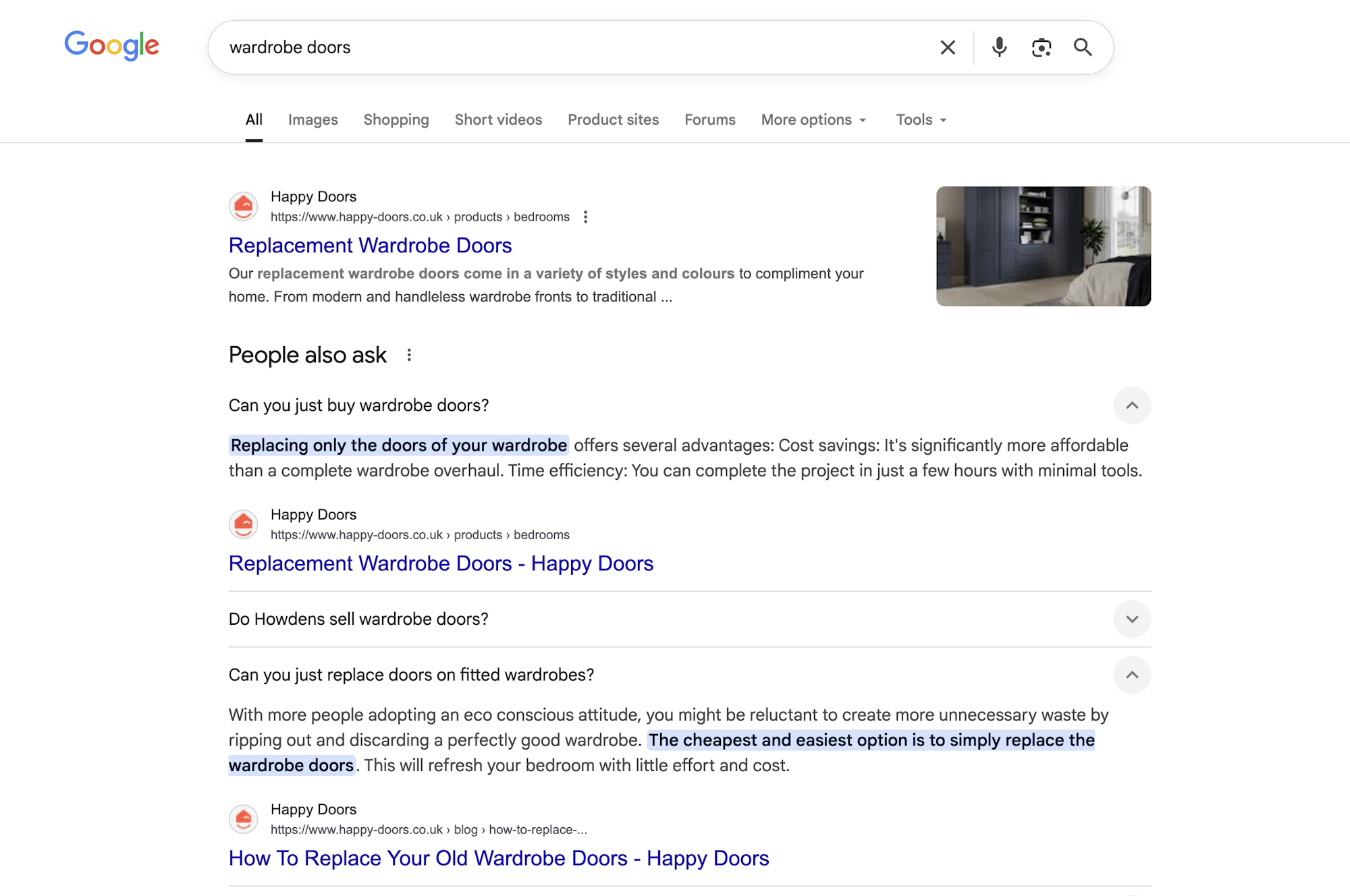Select the All tab
Screen dimensions: 1350x896
(x=254, y=120)
